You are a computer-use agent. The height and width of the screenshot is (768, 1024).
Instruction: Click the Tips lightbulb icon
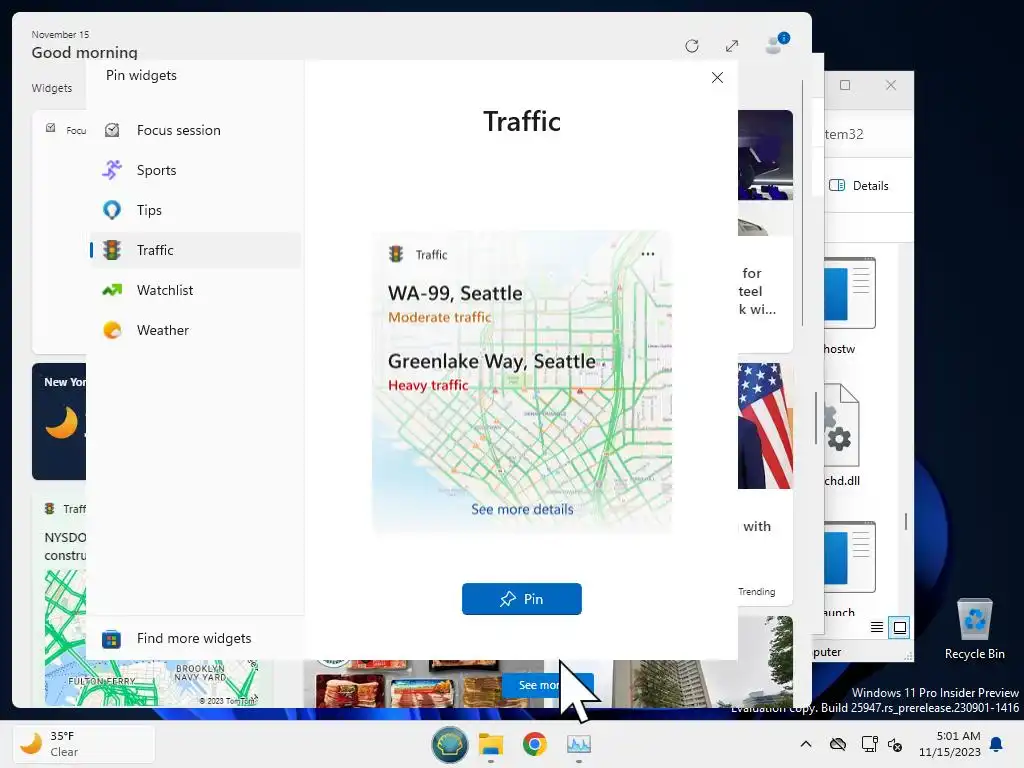click(x=112, y=210)
